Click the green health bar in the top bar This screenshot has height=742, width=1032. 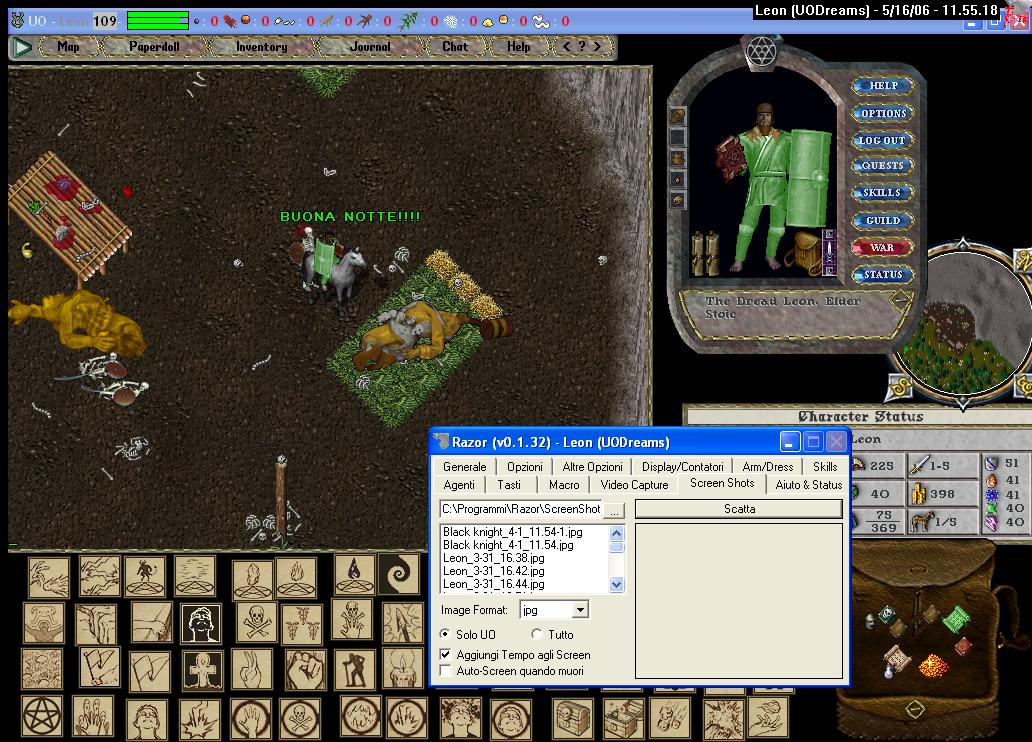[x=157, y=21]
